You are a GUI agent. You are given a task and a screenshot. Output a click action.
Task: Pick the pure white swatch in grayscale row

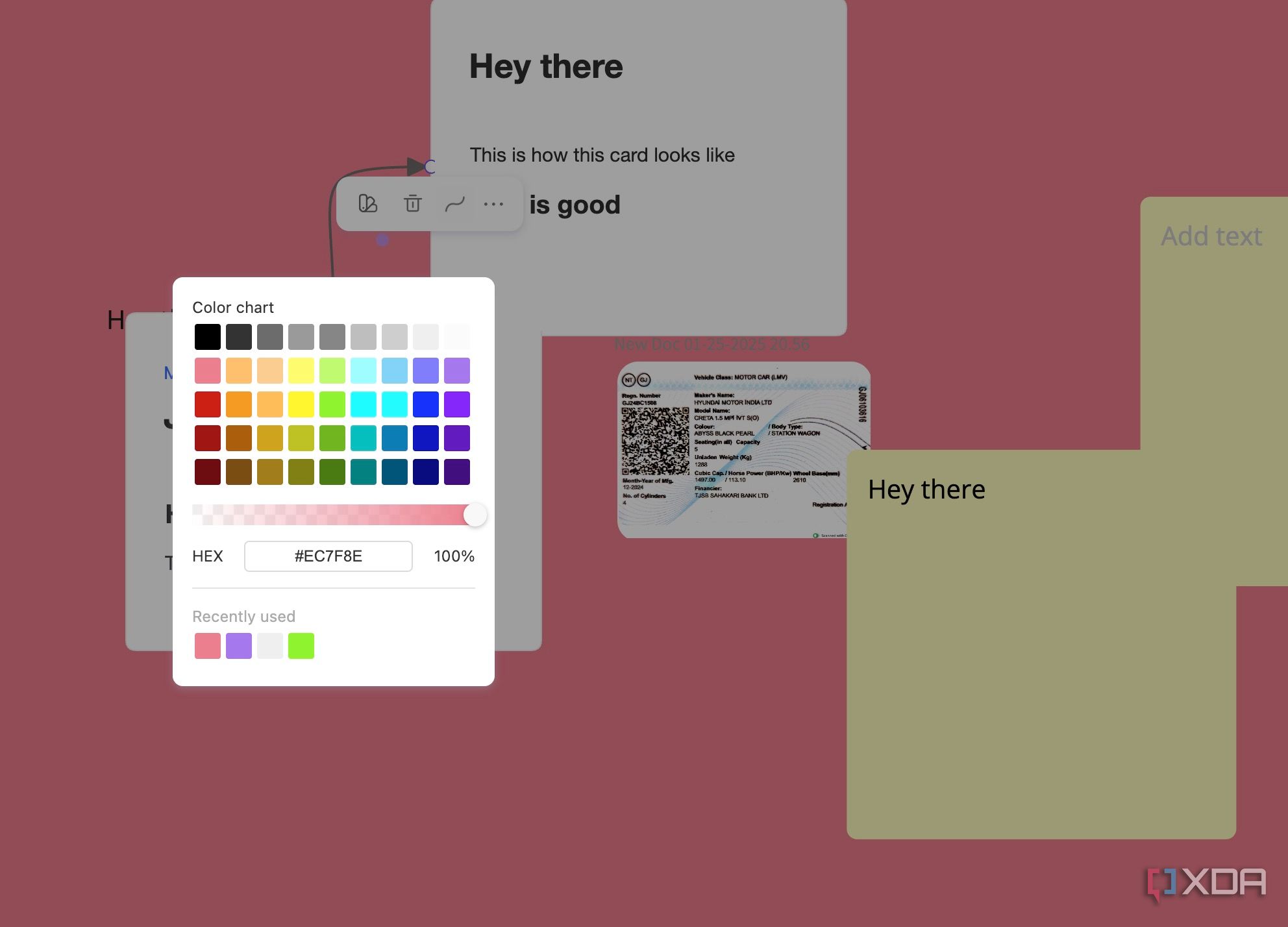pos(457,337)
